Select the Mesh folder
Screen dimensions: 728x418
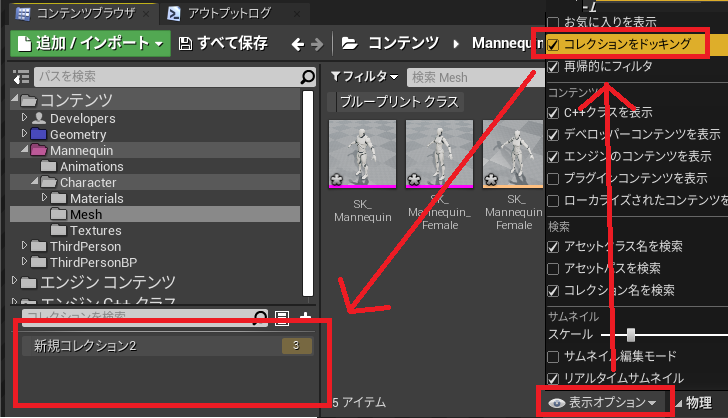[155, 214]
